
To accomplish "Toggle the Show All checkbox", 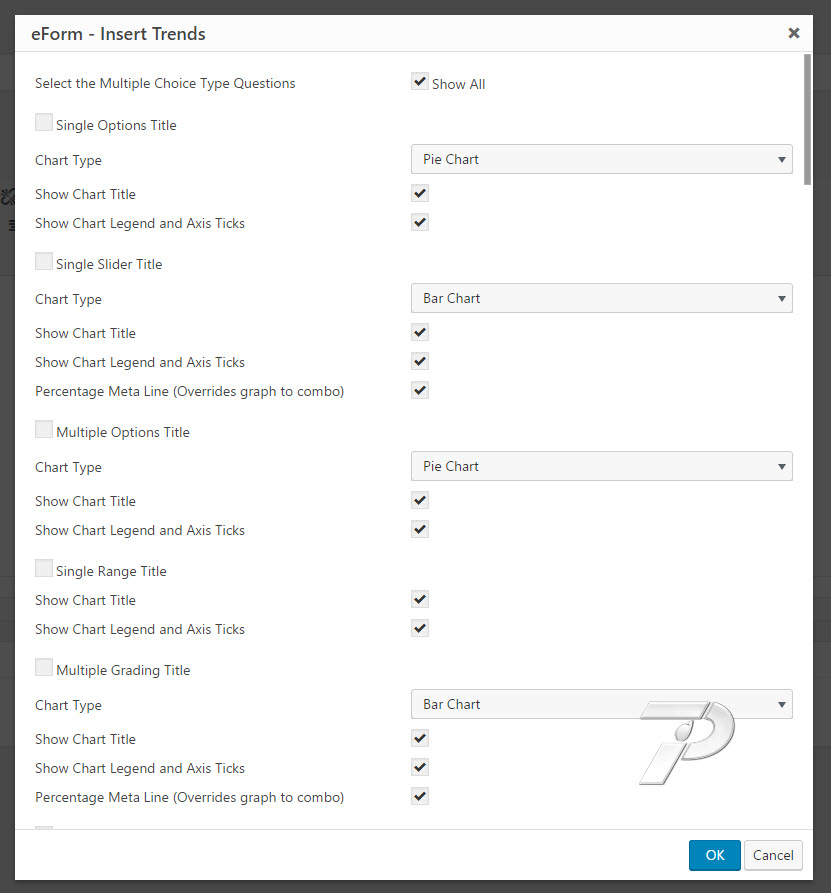I will pyautogui.click(x=420, y=81).
